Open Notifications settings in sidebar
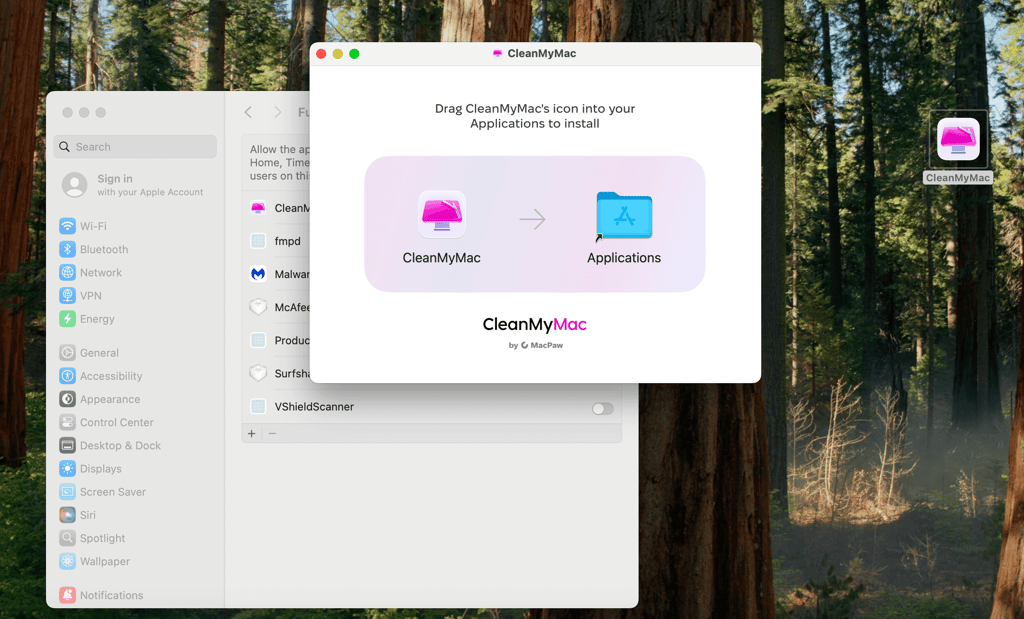The height and width of the screenshot is (619, 1024). [x=101, y=595]
